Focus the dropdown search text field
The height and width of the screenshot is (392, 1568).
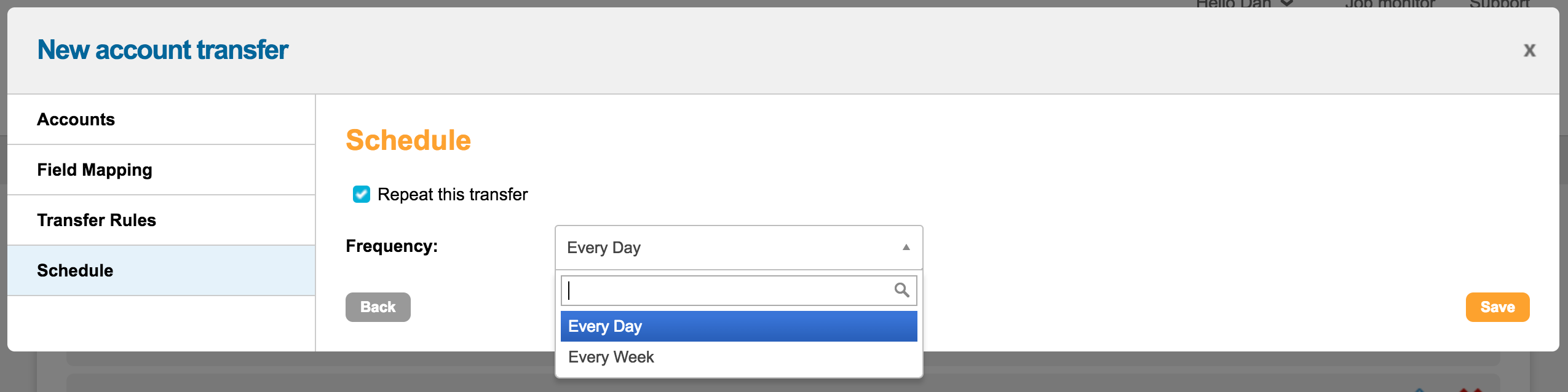pos(726,290)
